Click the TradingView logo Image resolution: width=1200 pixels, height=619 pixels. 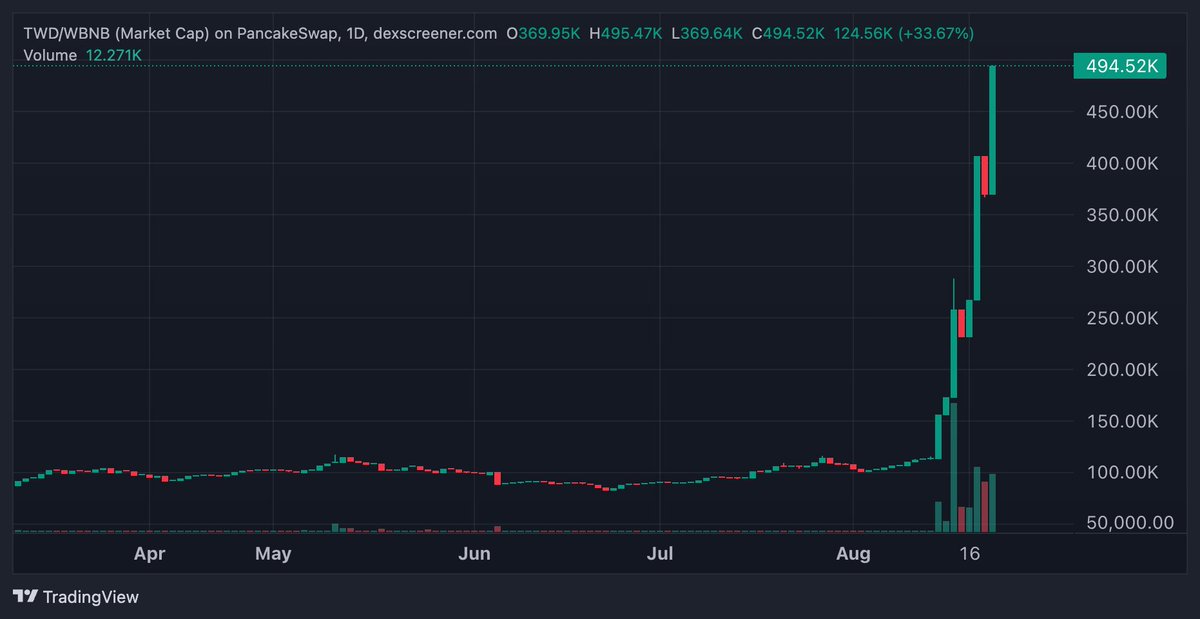[x=76, y=597]
